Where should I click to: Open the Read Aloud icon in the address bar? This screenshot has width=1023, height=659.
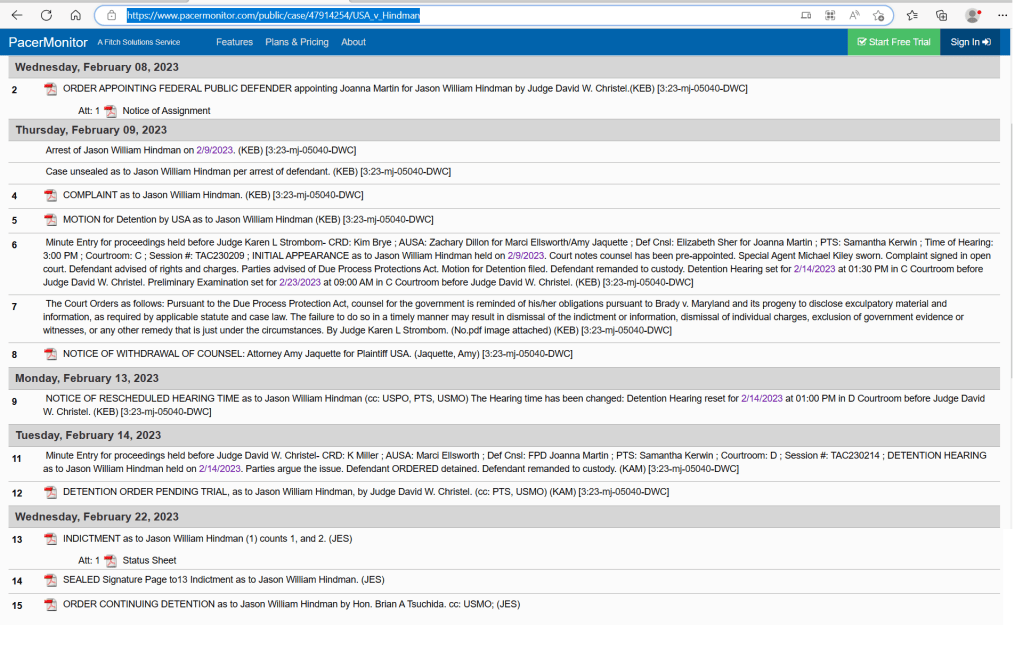pos(854,16)
